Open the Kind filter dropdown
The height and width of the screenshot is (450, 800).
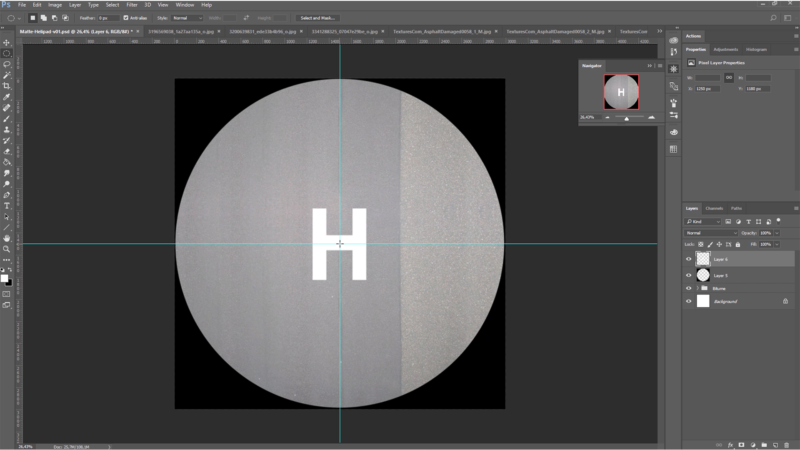pos(703,221)
